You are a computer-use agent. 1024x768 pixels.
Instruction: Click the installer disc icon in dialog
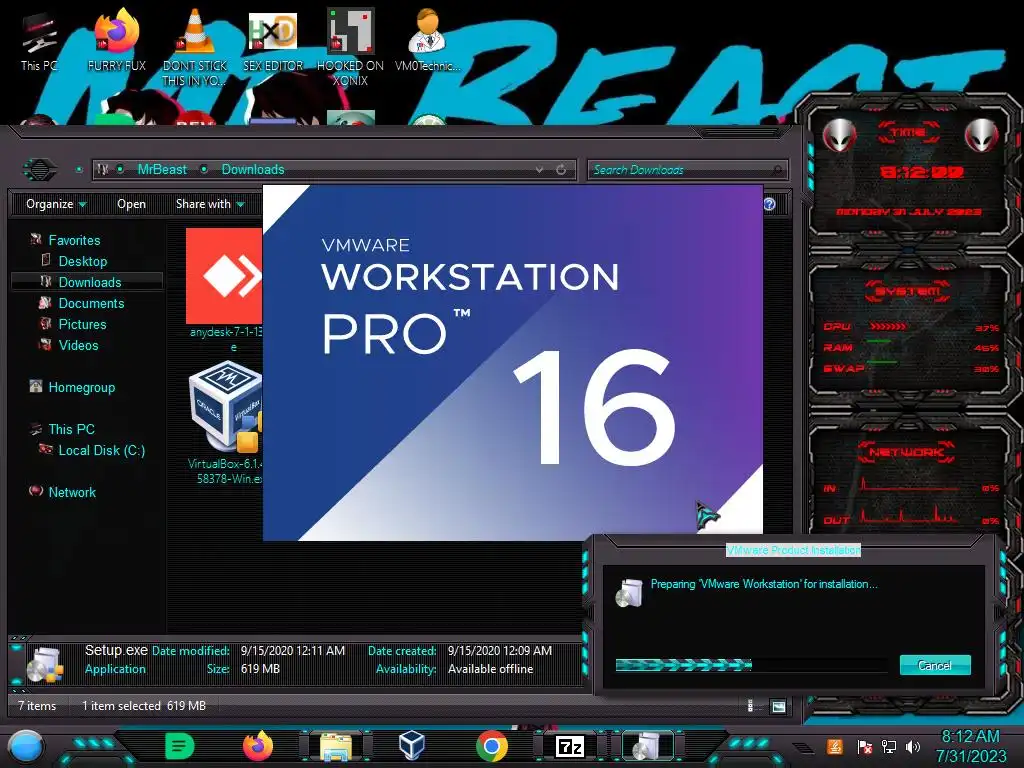(630, 592)
